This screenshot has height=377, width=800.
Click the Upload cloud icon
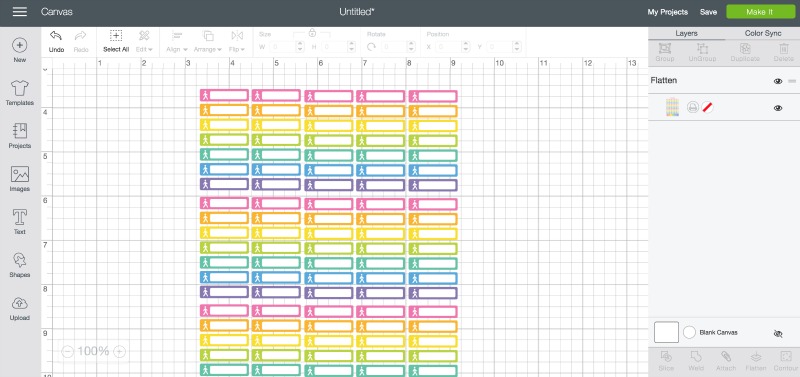pos(20,304)
